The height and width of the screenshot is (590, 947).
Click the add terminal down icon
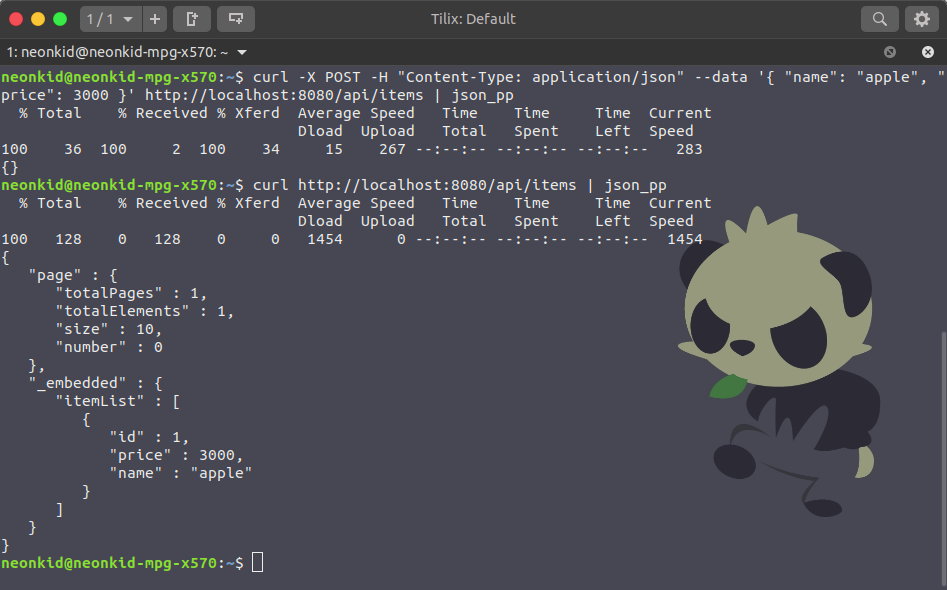click(236, 19)
